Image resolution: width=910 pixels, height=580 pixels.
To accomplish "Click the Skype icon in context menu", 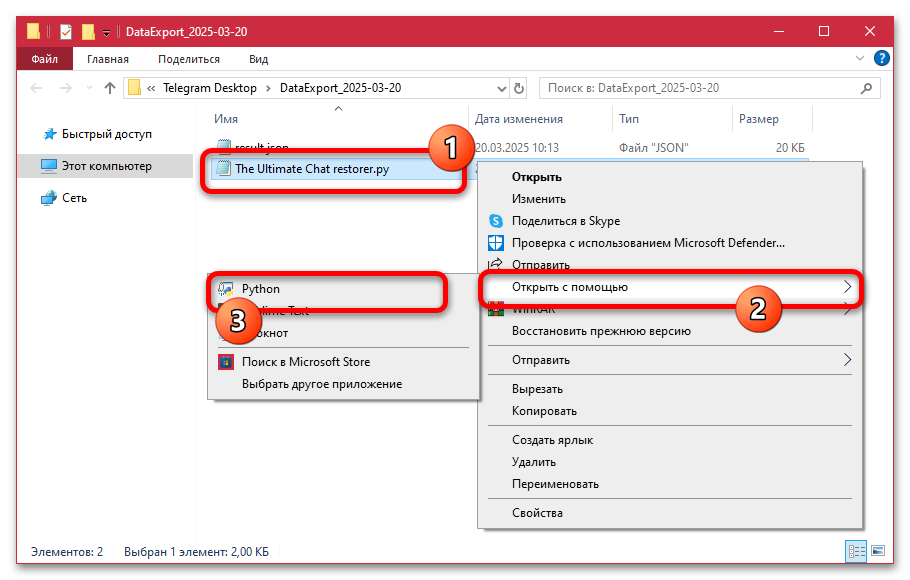I will (x=495, y=221).
